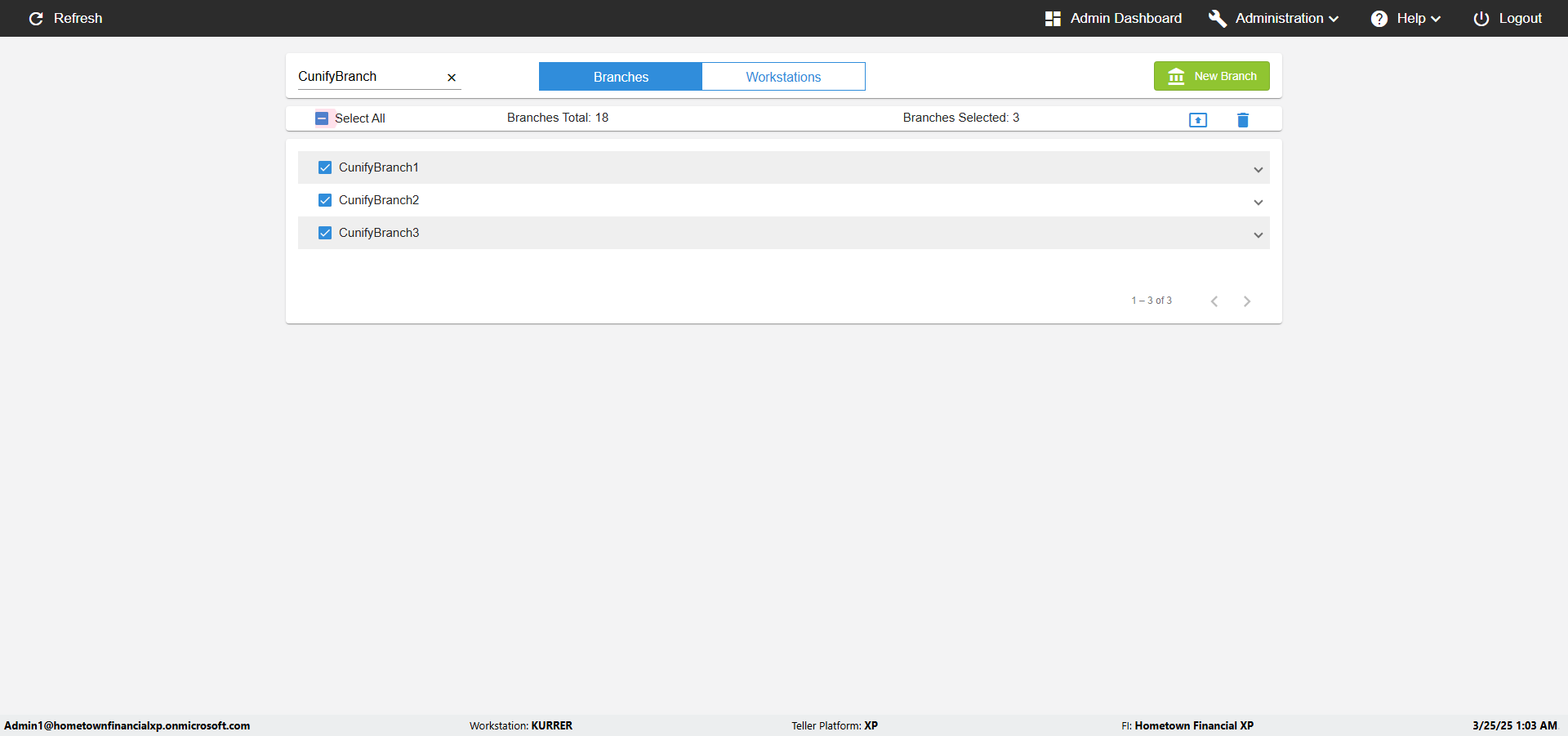The image size is (1568, 736).
Task: Click the CunifyBranch1 name text
Action: [379, 167]
